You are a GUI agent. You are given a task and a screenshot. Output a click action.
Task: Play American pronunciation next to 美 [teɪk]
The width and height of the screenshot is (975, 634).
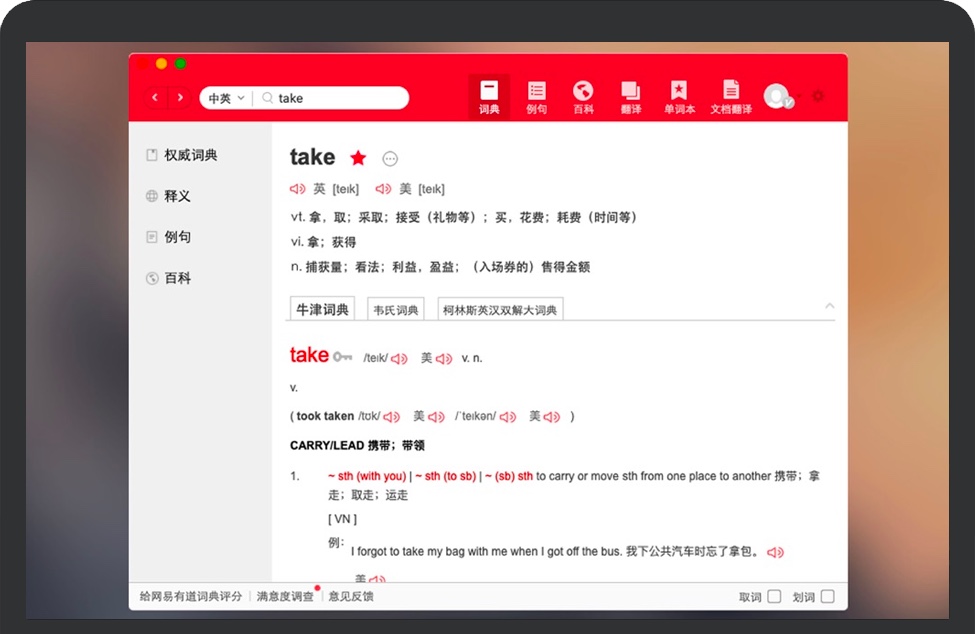point(383,189)
